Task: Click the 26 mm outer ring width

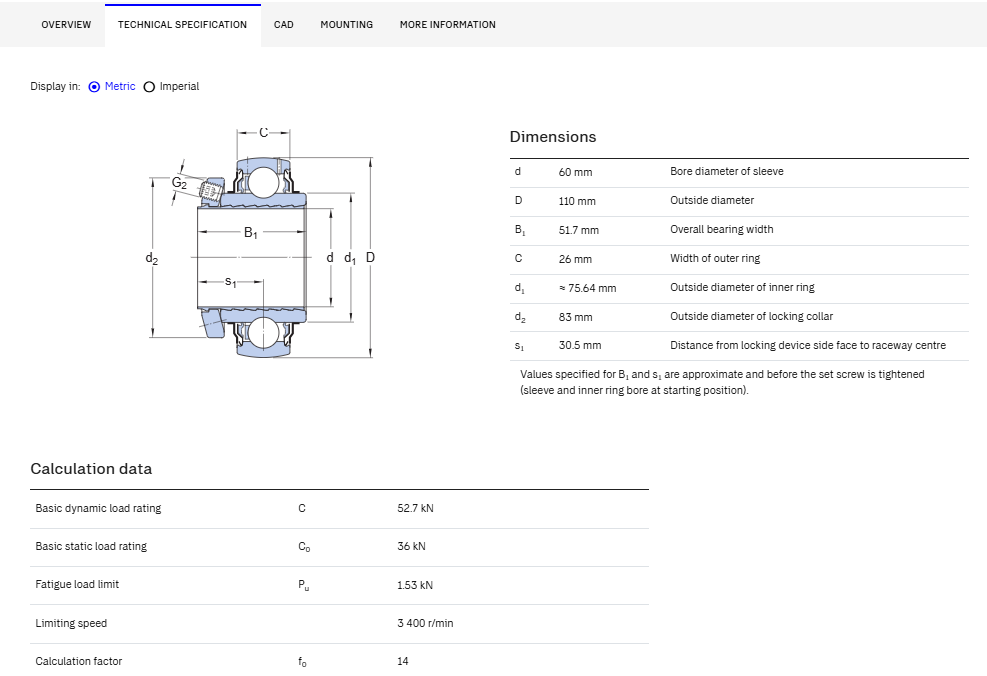Action: pyautogui.click(x=575, y=259)
